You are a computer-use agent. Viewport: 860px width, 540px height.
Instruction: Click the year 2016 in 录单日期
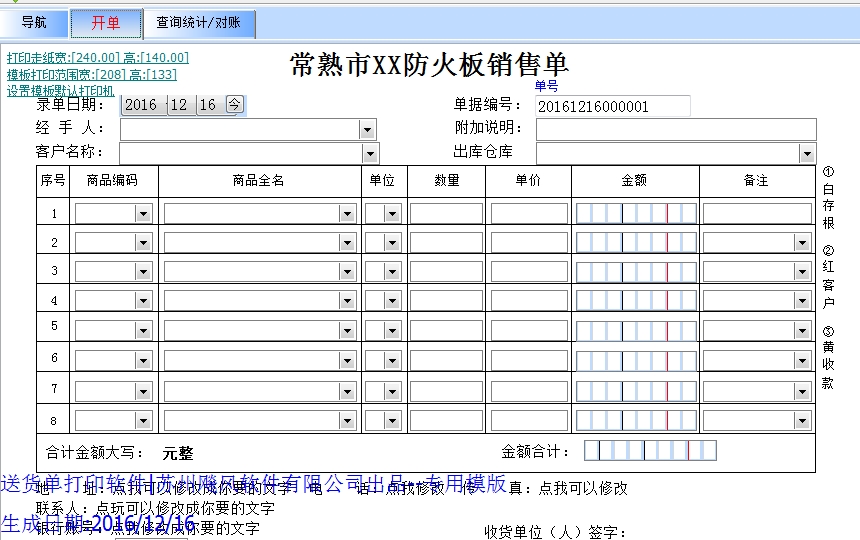141,105
